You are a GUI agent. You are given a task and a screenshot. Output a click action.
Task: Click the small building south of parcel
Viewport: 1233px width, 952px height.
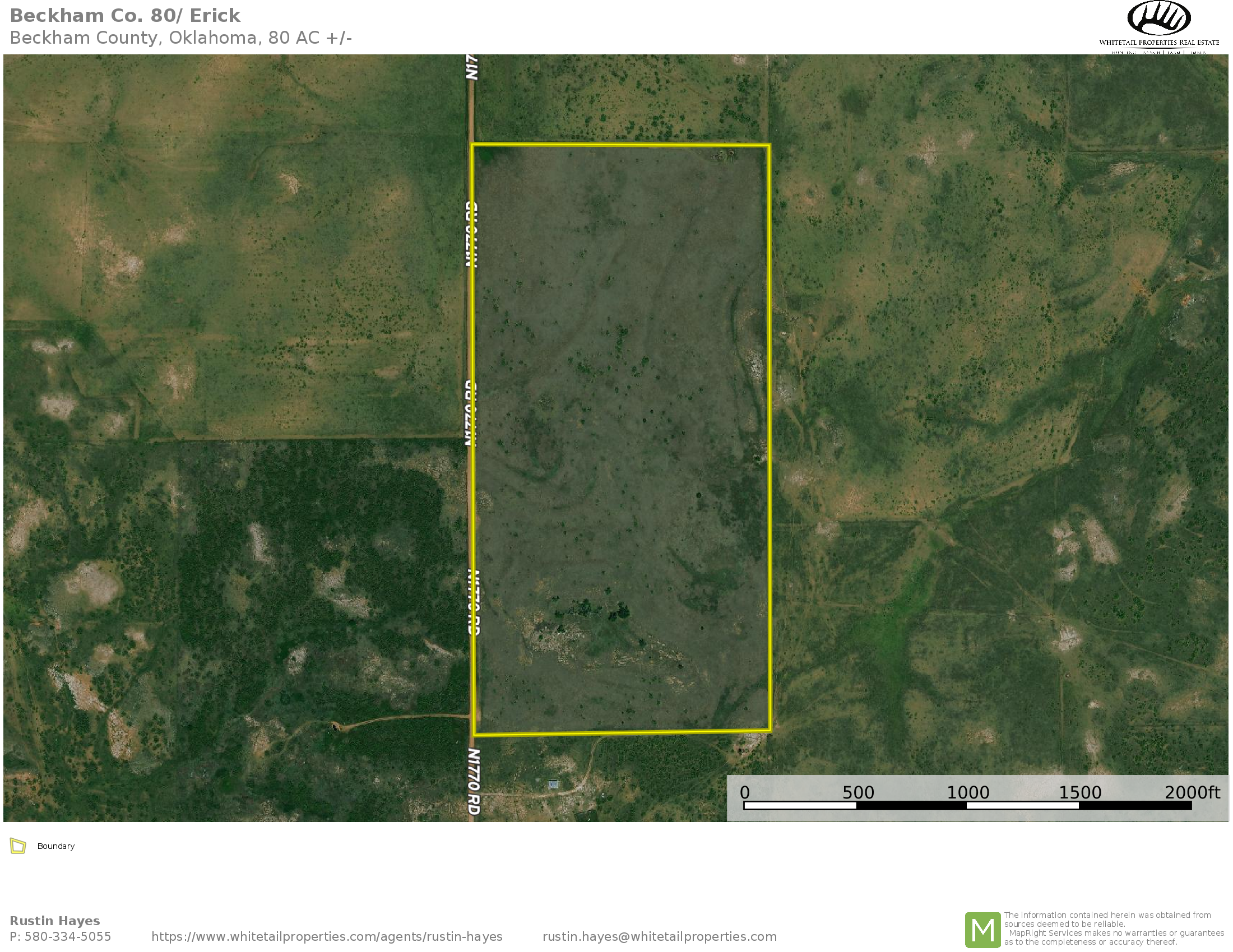tap(553, 784)
